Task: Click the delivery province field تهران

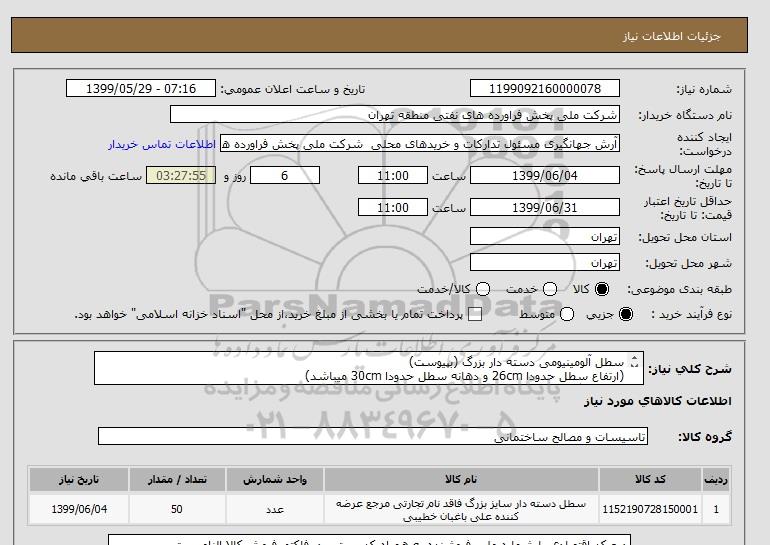Action: (545, 236)
